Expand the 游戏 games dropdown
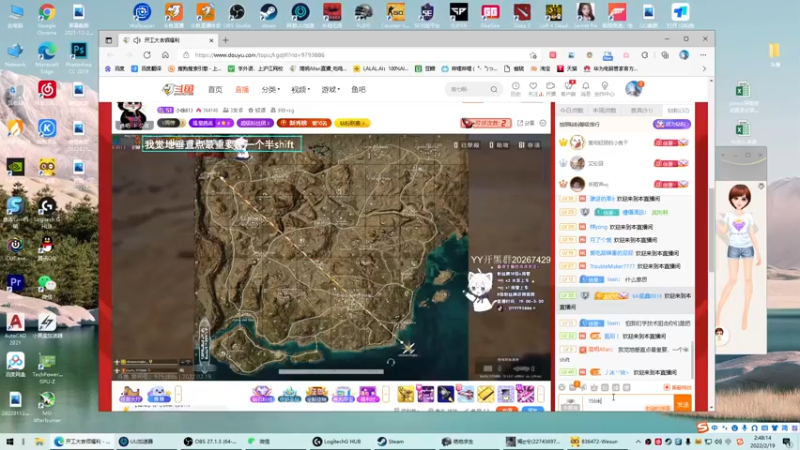Screen dimensions: 800x450 click(x=330, y=89)
